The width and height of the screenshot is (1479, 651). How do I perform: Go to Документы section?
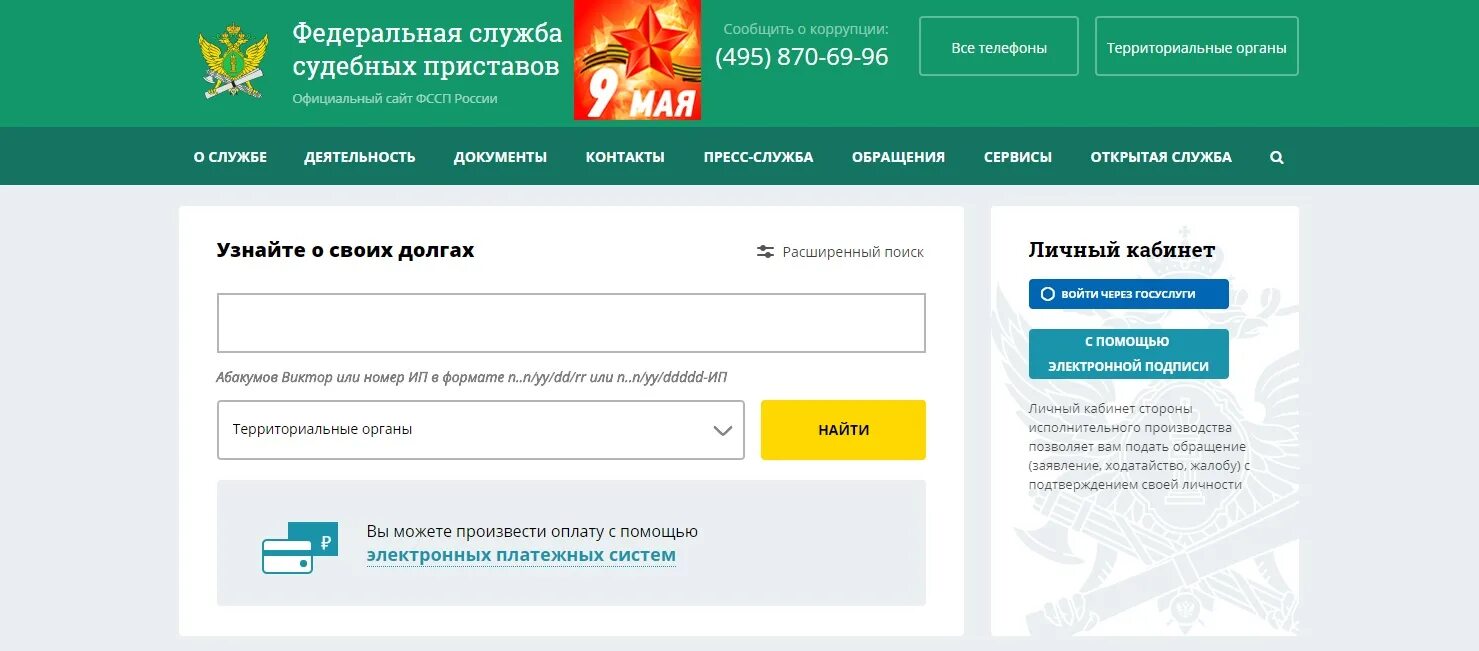coord(500,157)
